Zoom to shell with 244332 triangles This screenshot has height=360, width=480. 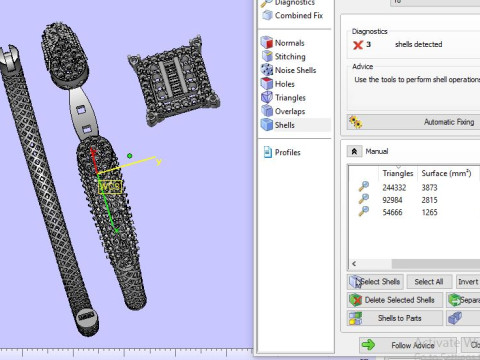364,186
